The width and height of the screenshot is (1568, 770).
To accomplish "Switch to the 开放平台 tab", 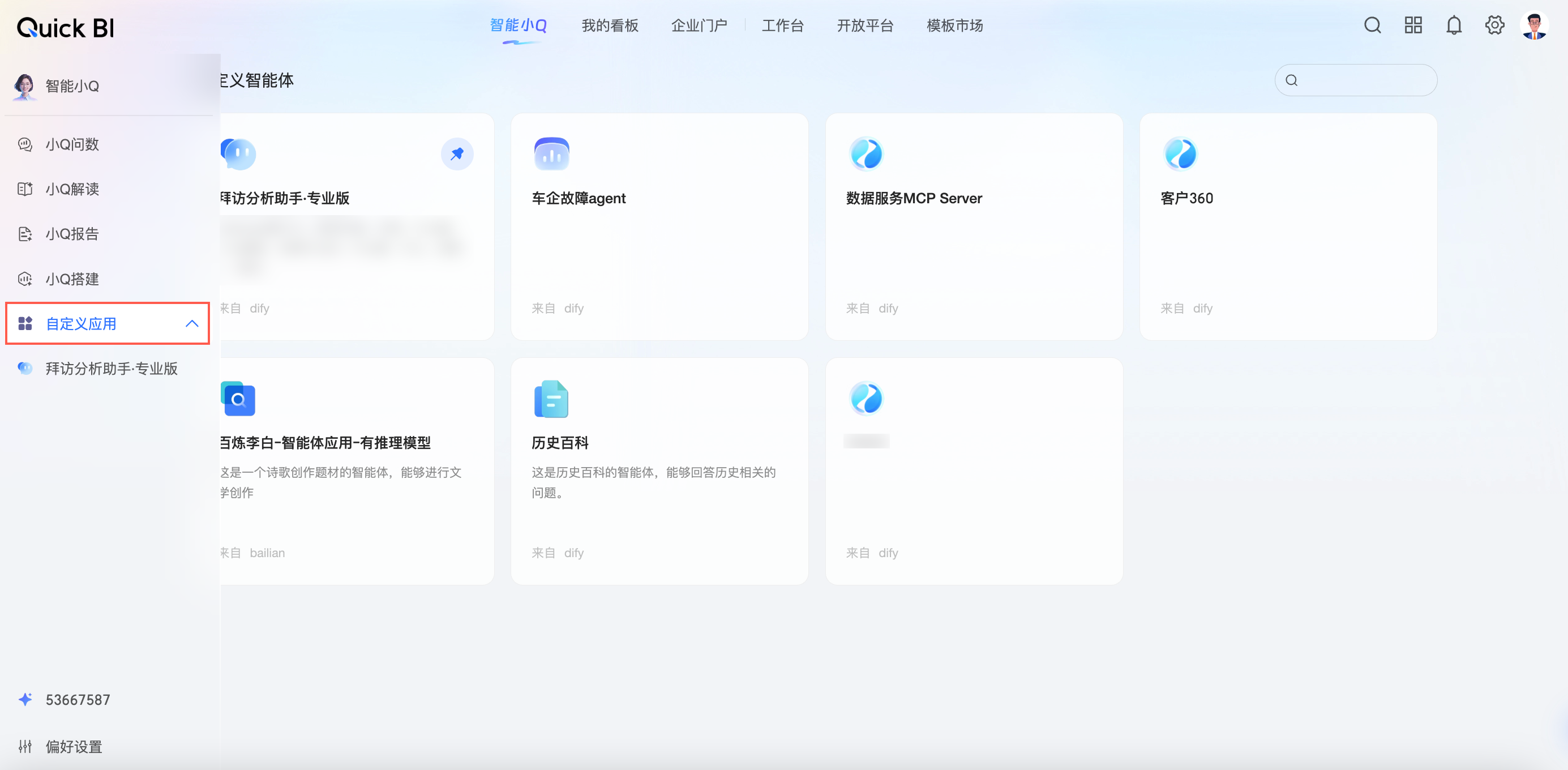I will pos(865,25).
